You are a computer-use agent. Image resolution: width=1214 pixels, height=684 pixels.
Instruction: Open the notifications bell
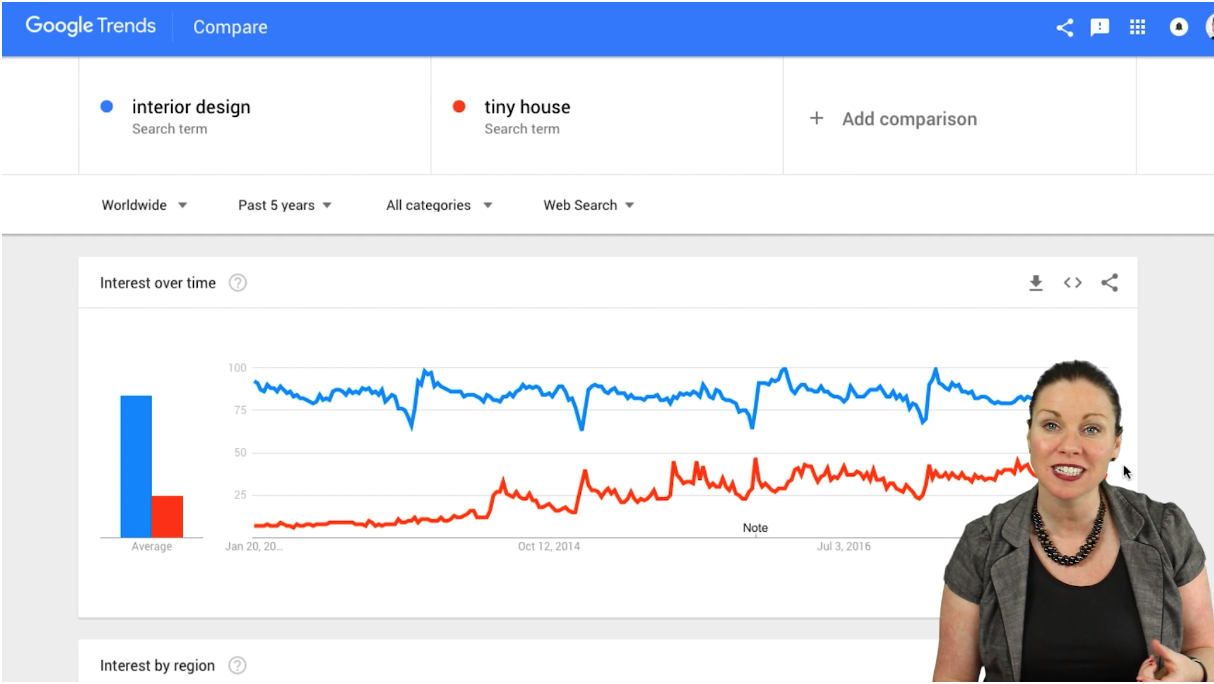click(1179, 28)
